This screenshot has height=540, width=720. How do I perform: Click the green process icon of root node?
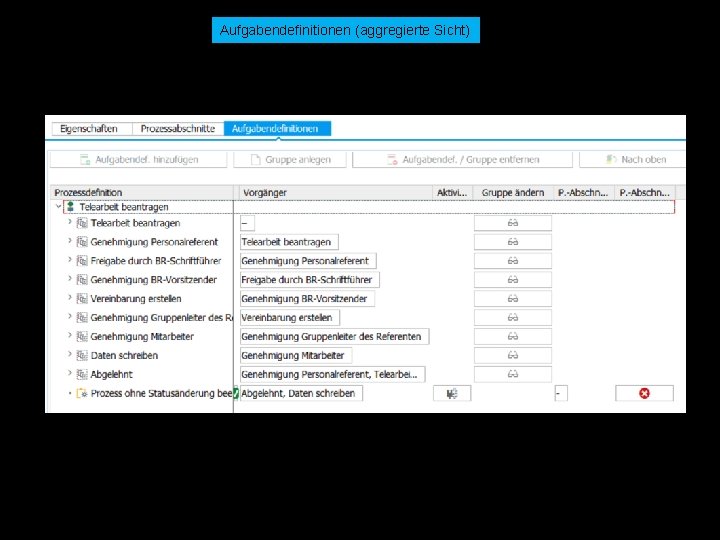tap(70, 207)
